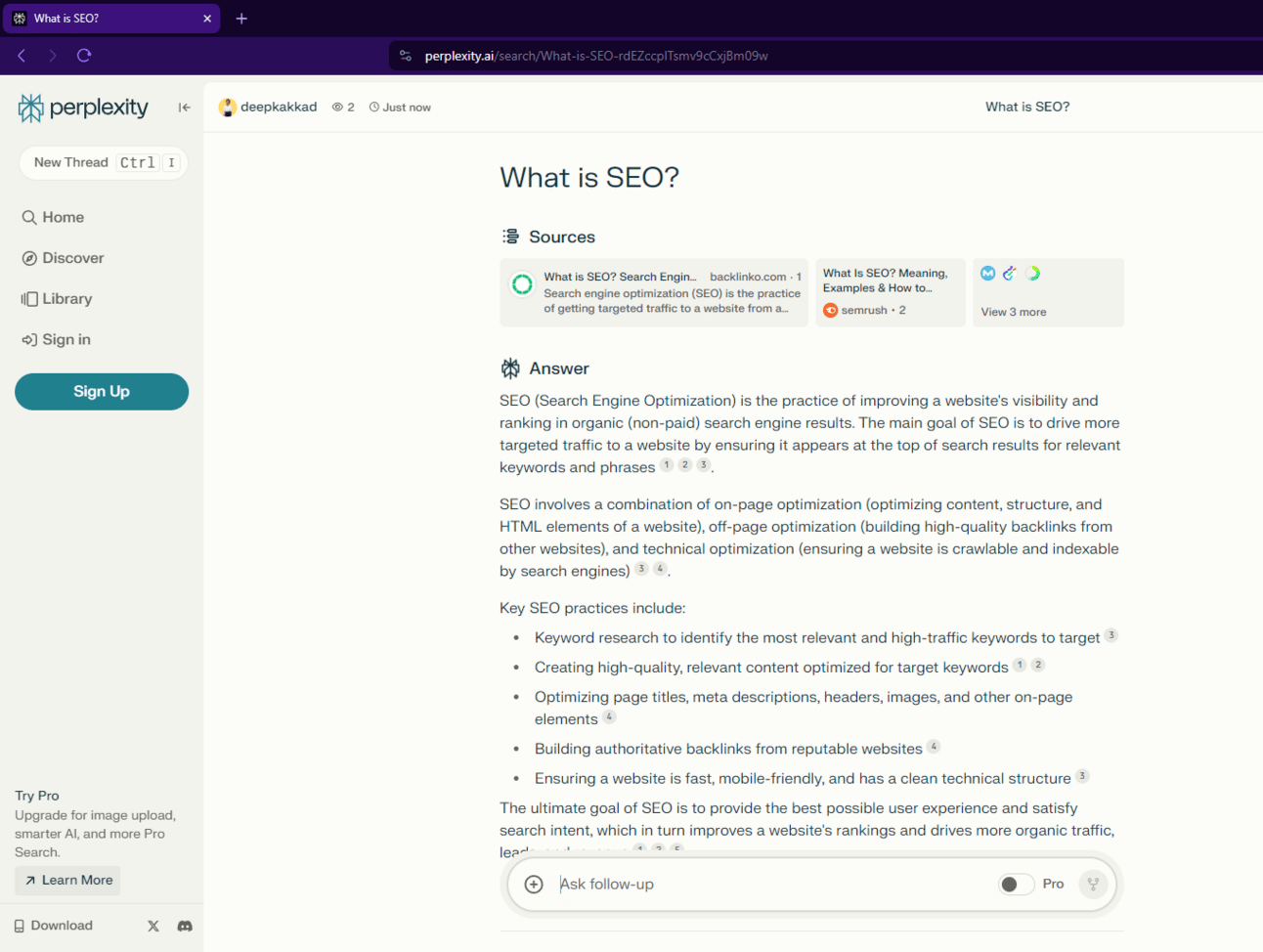Click the Perplexity logo

tap(84, 108)
